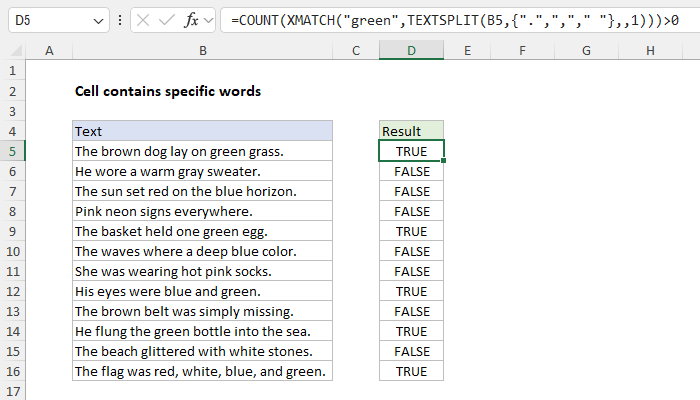Select column C header
Screen dimensions: 700x400
click(x=356, y=50)
